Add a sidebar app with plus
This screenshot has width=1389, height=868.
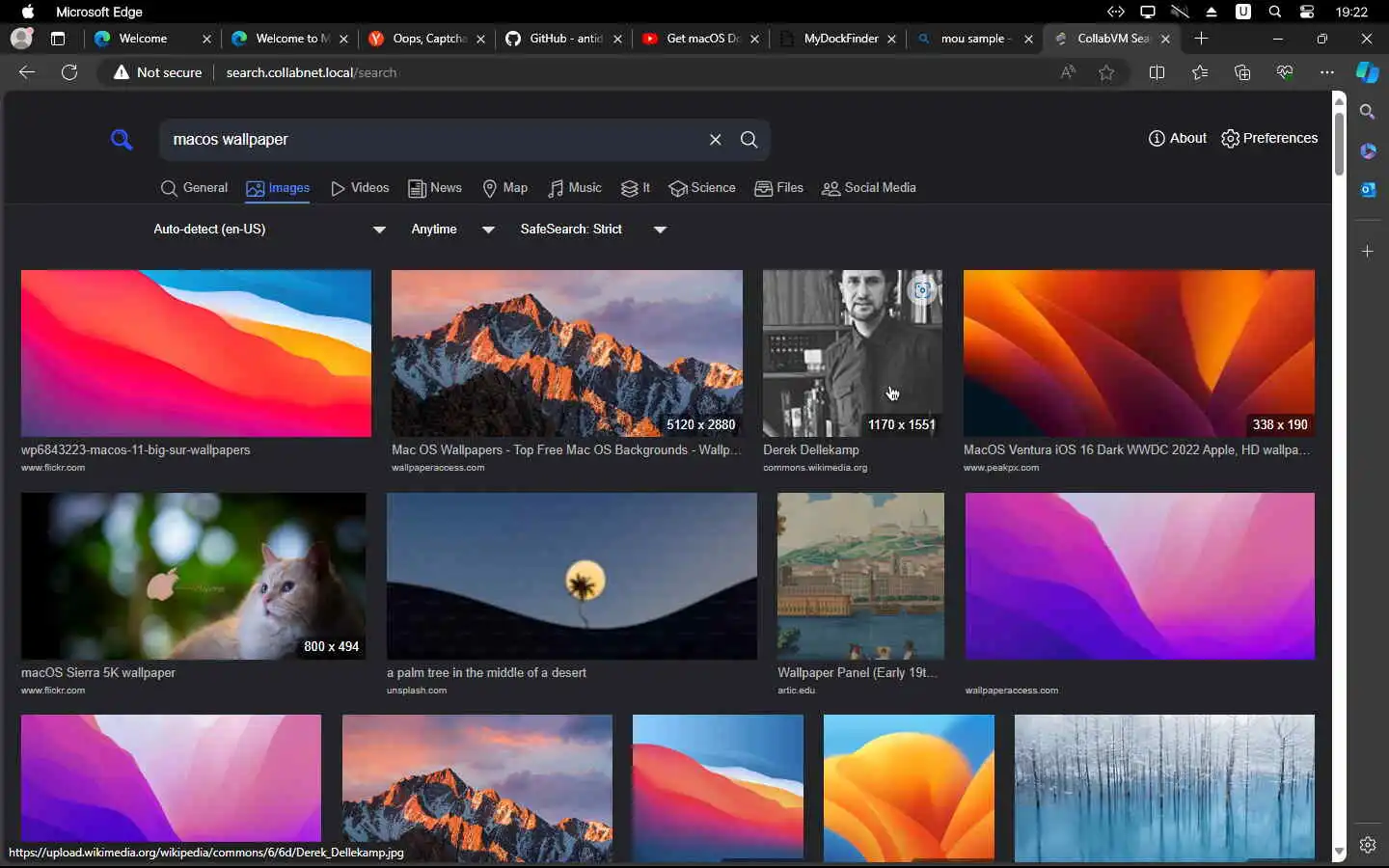click(x=1368, y=252)
